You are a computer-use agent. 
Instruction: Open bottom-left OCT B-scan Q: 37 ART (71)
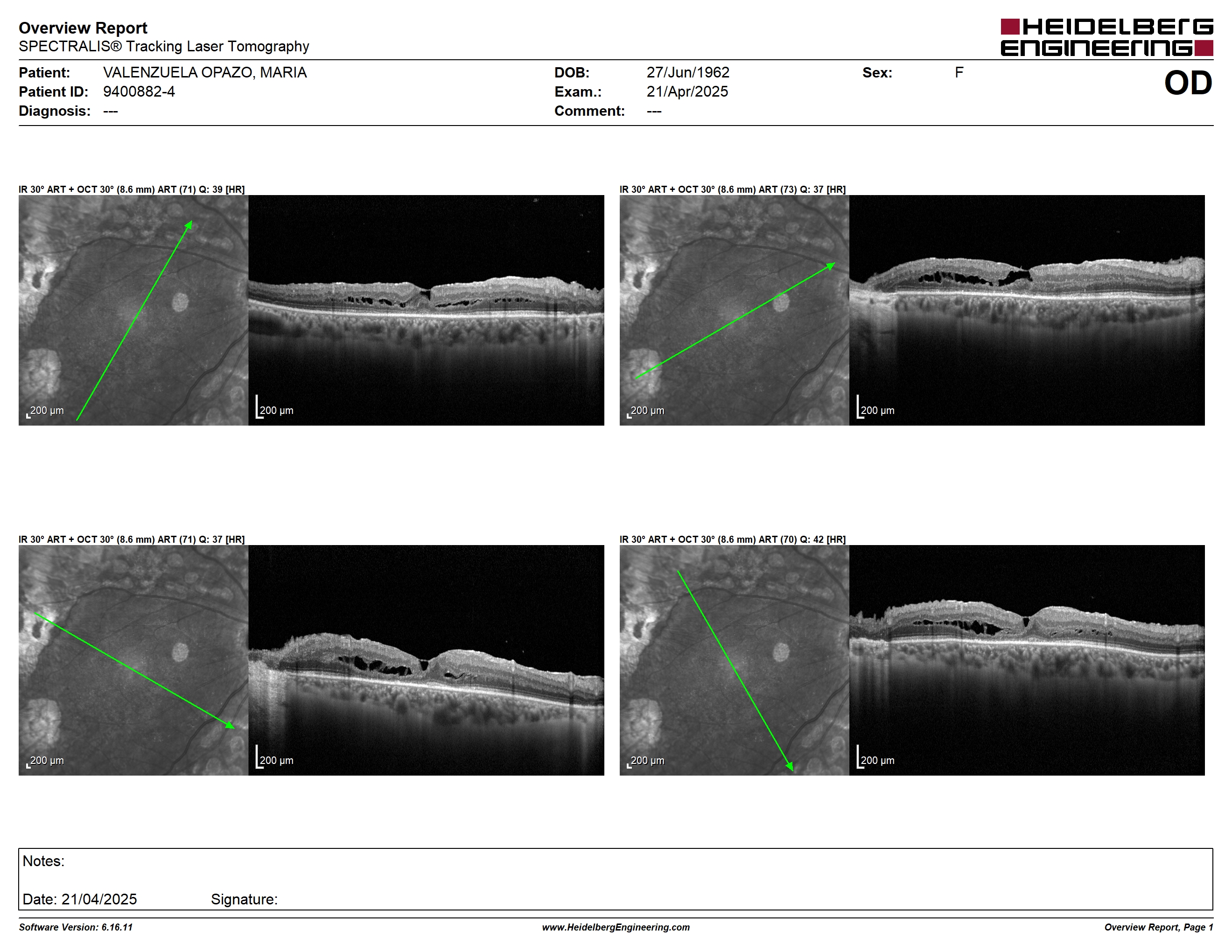tap(426, 660)
